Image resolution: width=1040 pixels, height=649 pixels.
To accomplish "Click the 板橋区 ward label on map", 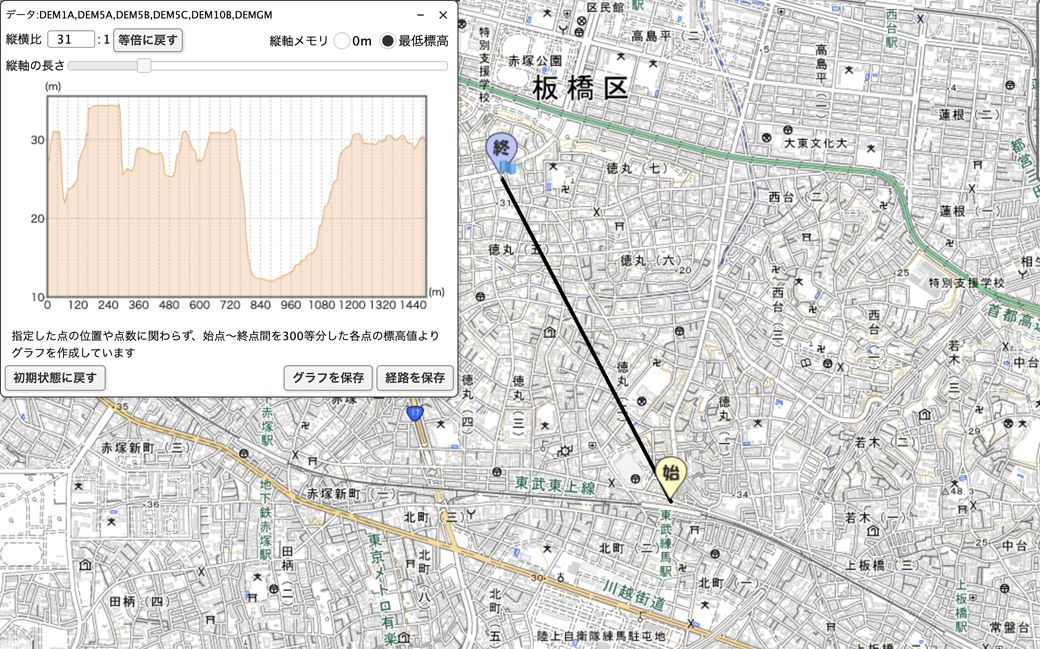I will coord(580,89).
